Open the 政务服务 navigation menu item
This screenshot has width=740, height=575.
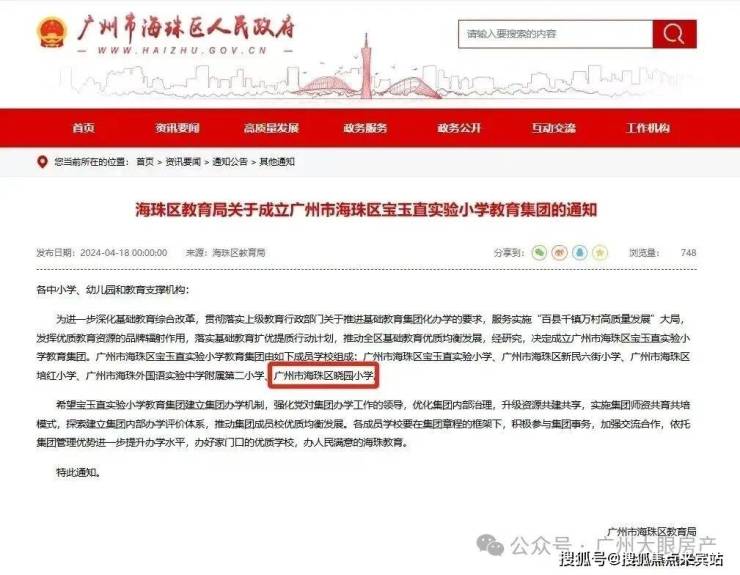(365, 128)
